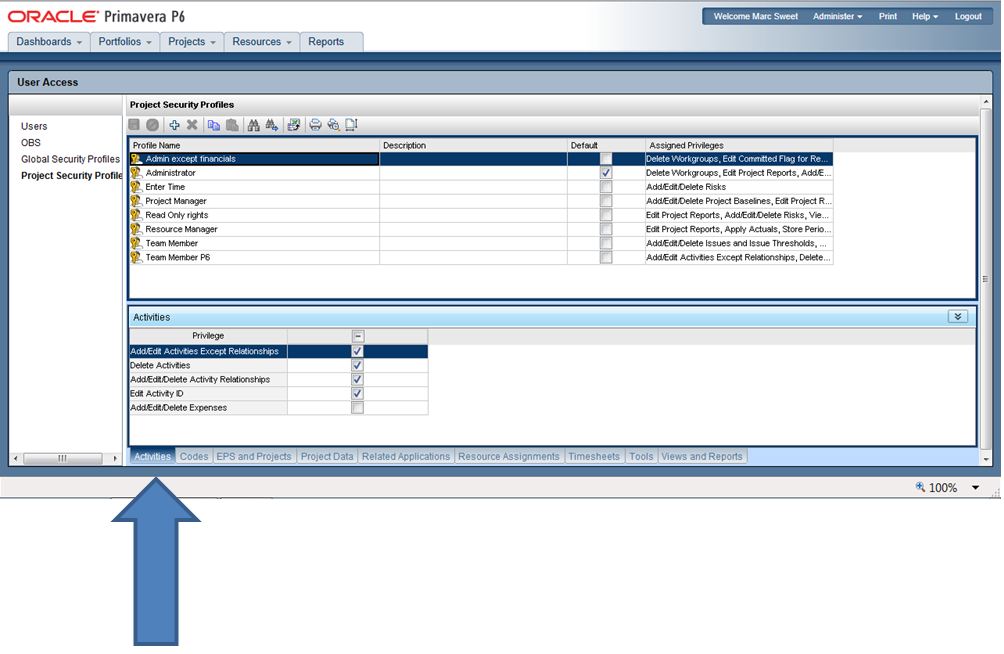Click main panel scroll up arrow
The height and width of the screenshot is (654, 1004).
[x=985, y=102]
